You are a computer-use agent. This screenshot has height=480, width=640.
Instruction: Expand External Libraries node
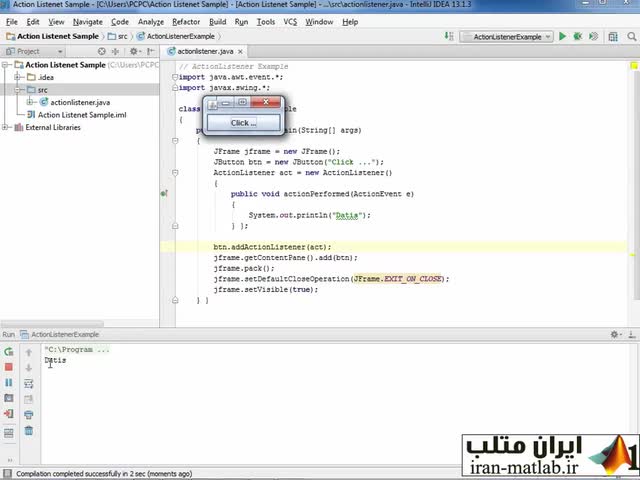[6, 127]
